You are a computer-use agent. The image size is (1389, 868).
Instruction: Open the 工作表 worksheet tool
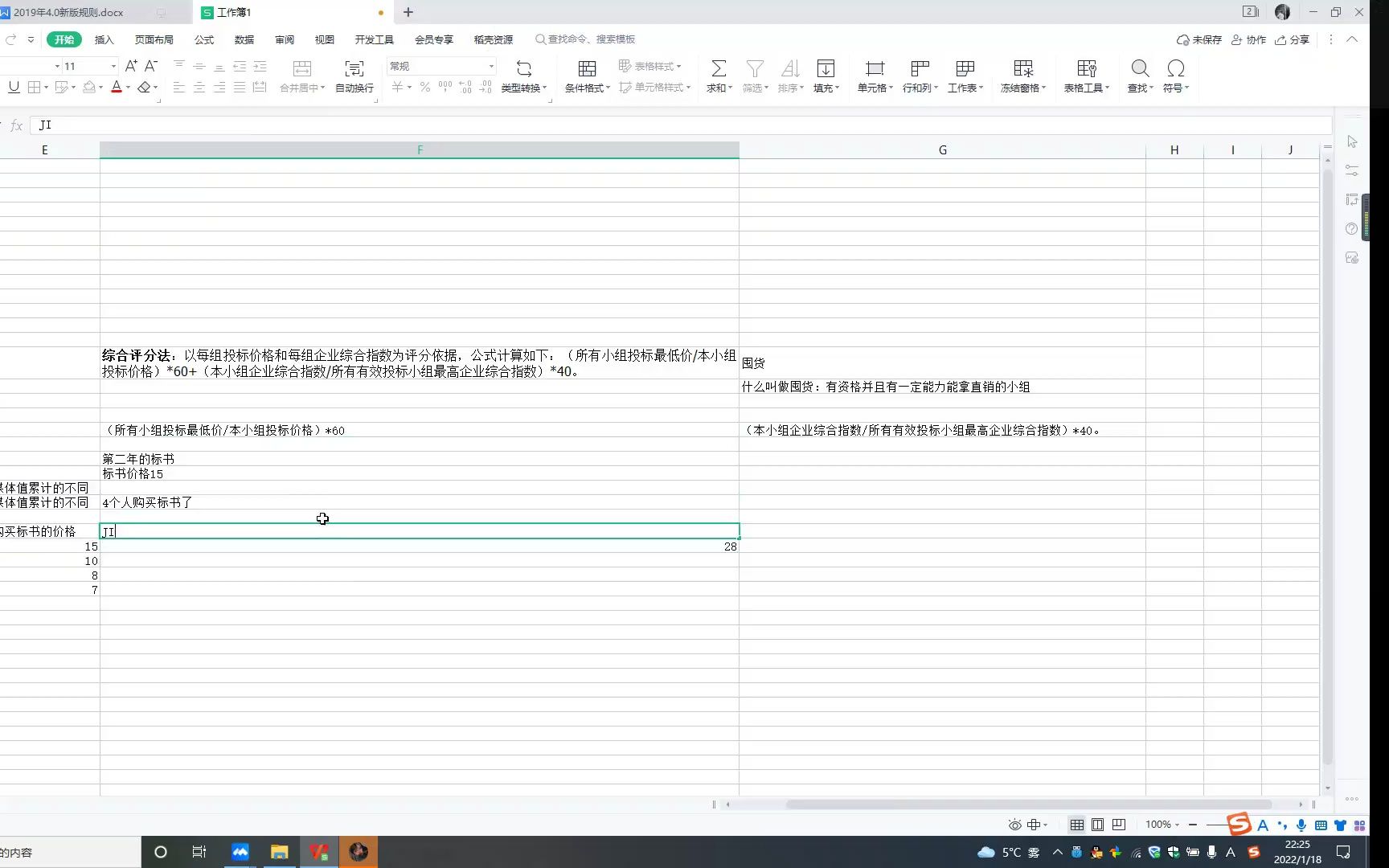click(965, 76)
